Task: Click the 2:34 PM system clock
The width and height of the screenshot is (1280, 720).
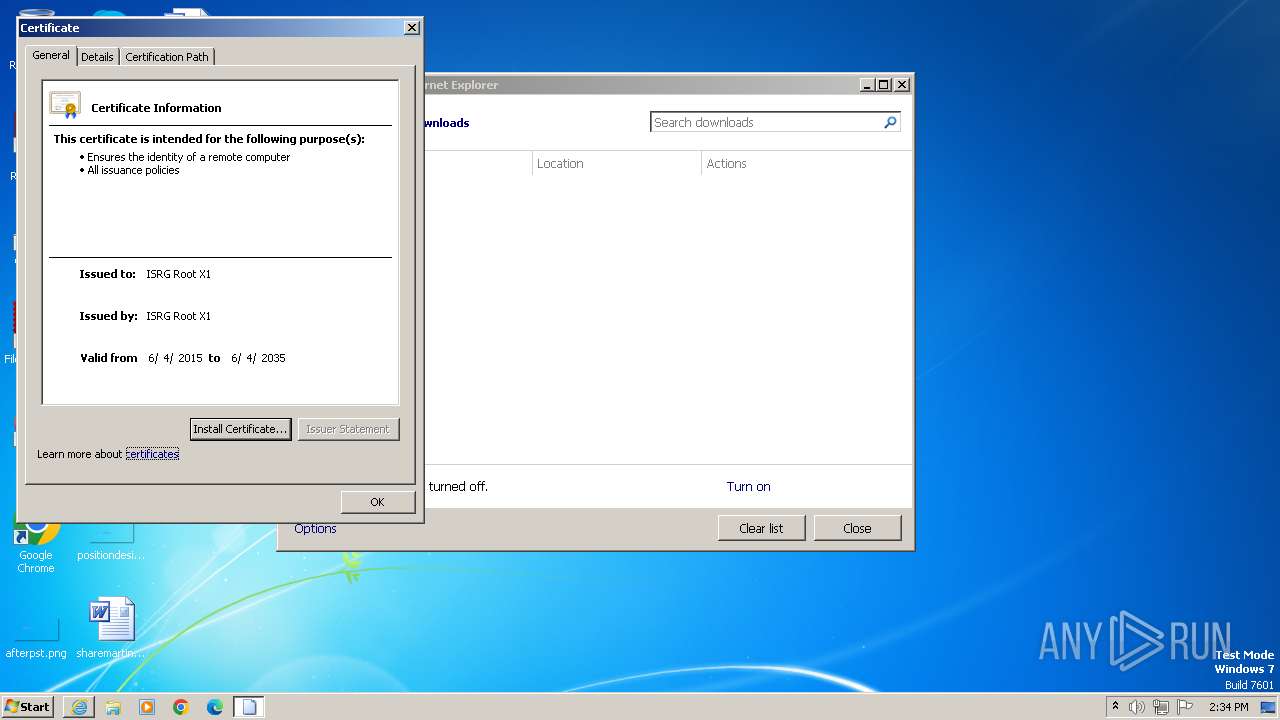Action: 1228,707
